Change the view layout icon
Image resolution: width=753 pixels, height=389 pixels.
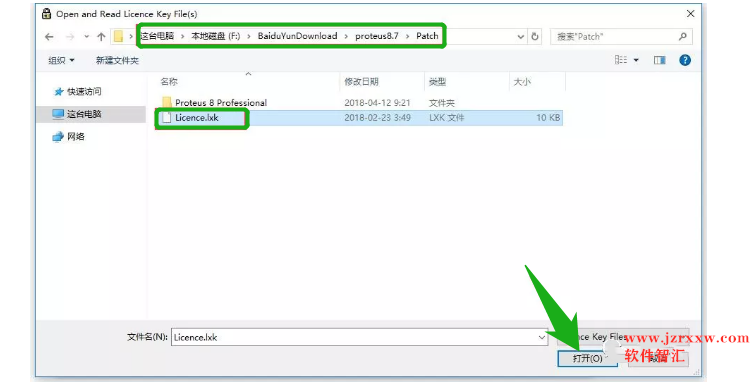[x=621, y=60]
